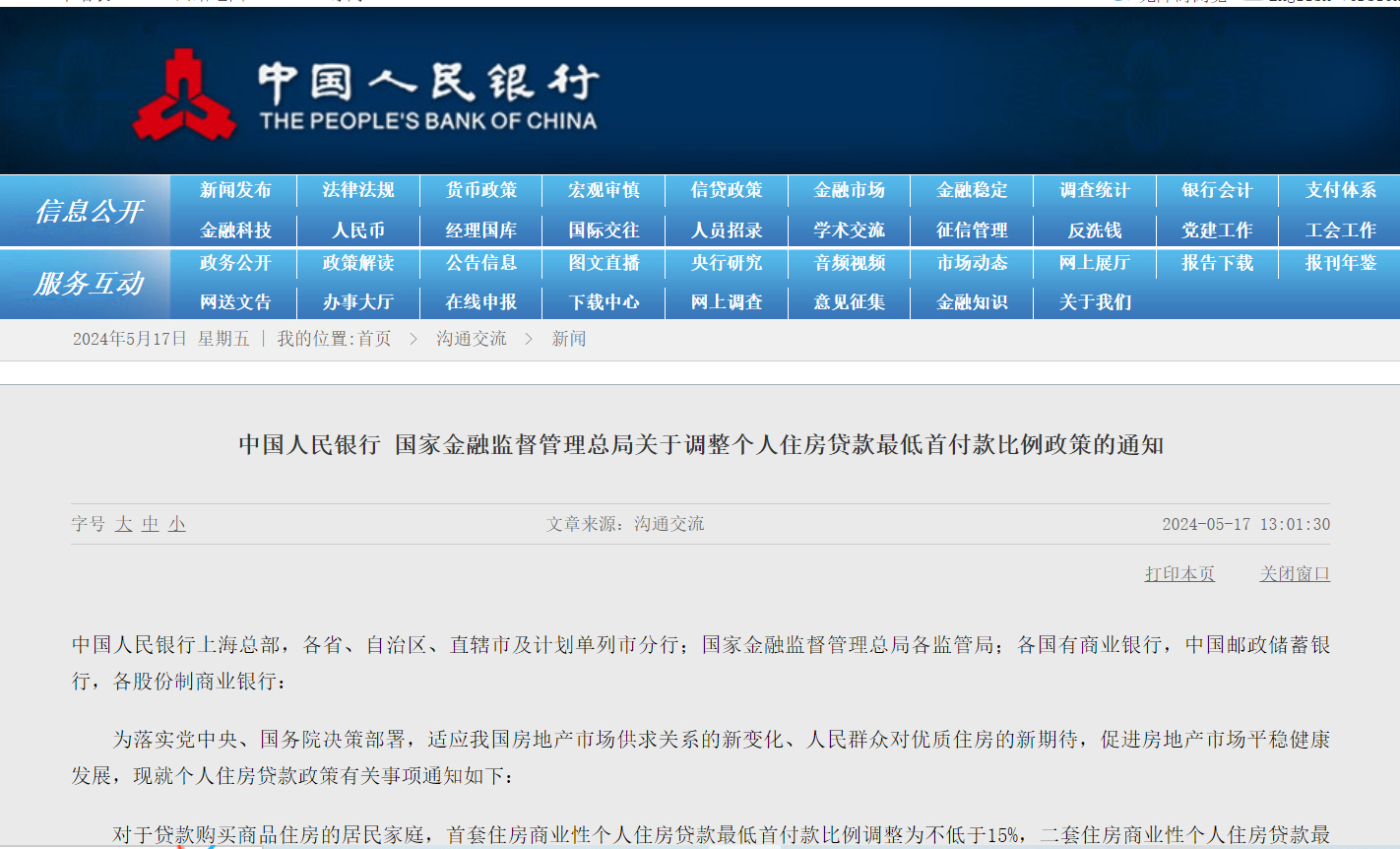Open 音频视频 link
The height and width of the screenshot is (849, 1400).
[850, 263]
